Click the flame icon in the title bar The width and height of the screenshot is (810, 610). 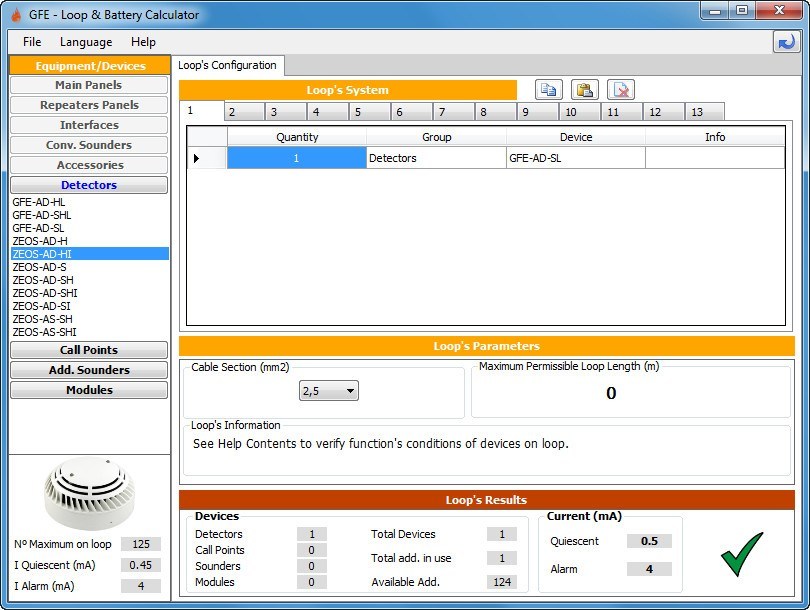13,13
